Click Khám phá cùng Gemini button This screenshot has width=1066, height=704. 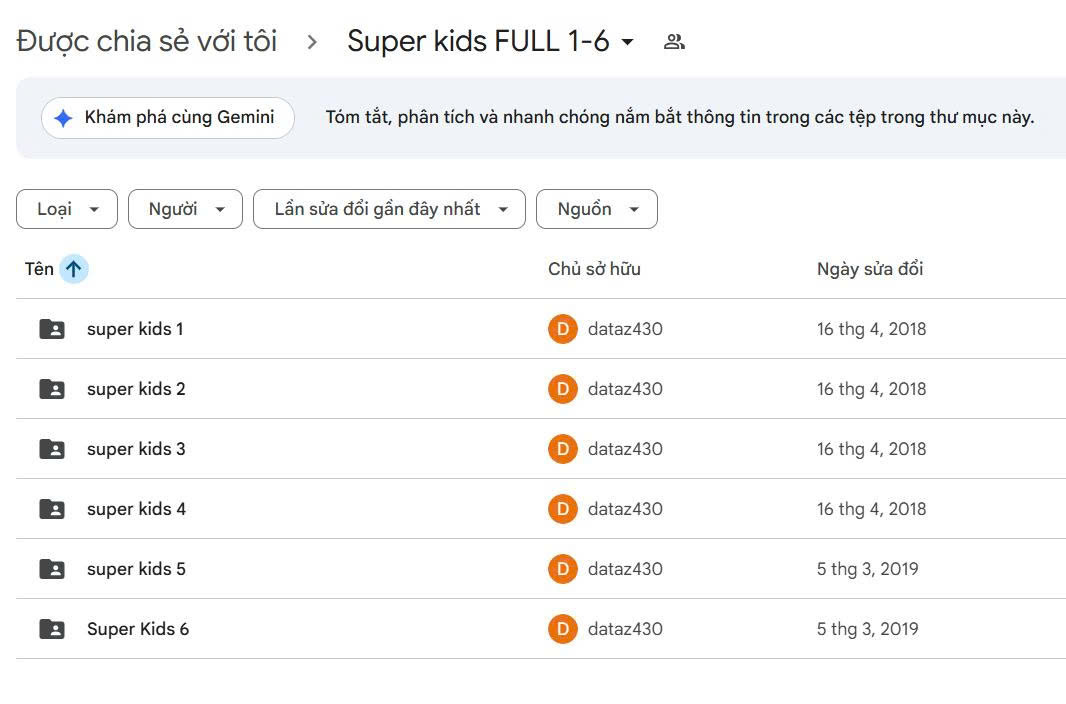[x=168, y=118]
